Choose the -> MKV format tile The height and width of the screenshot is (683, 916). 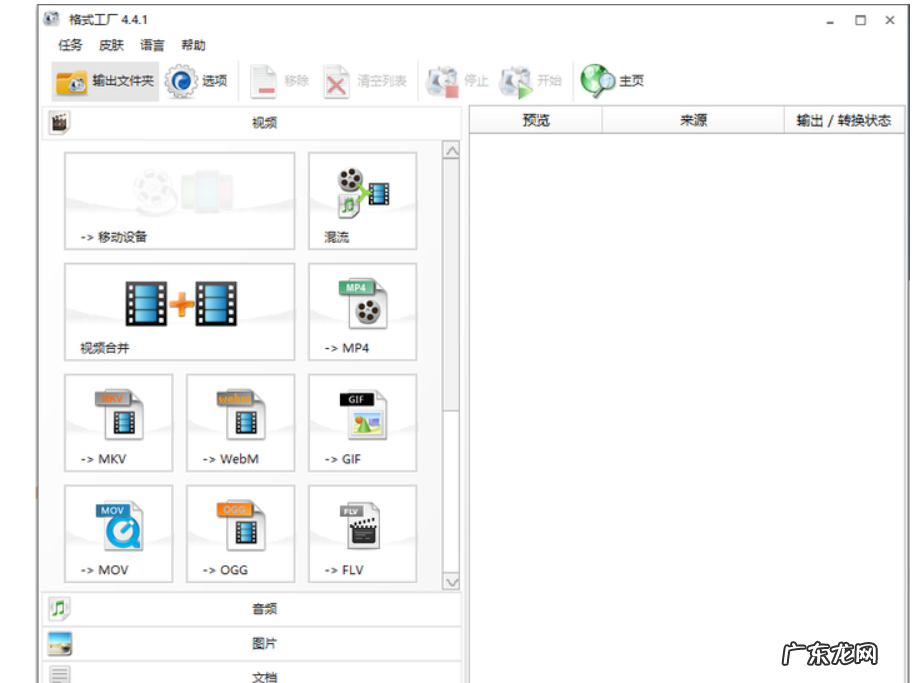[118, 422]
